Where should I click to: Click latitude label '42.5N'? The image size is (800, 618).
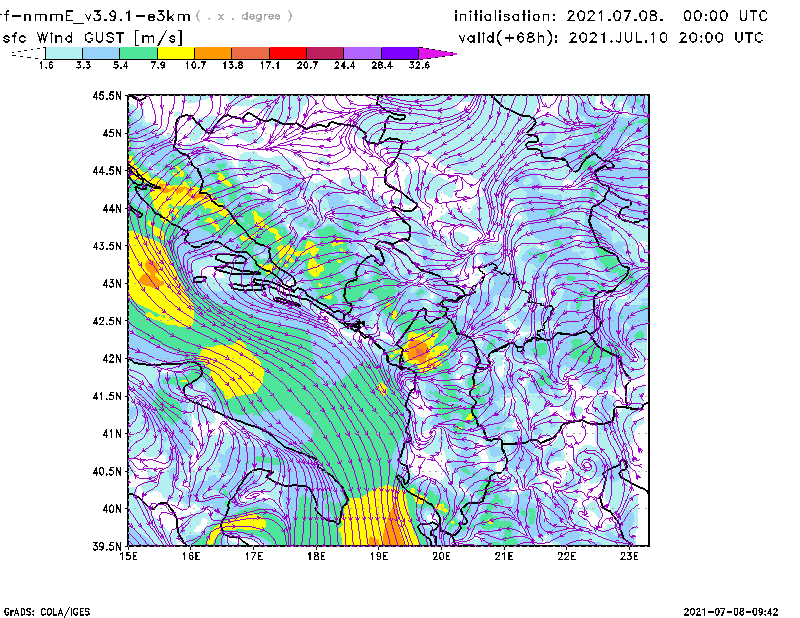tap(107, 321)
